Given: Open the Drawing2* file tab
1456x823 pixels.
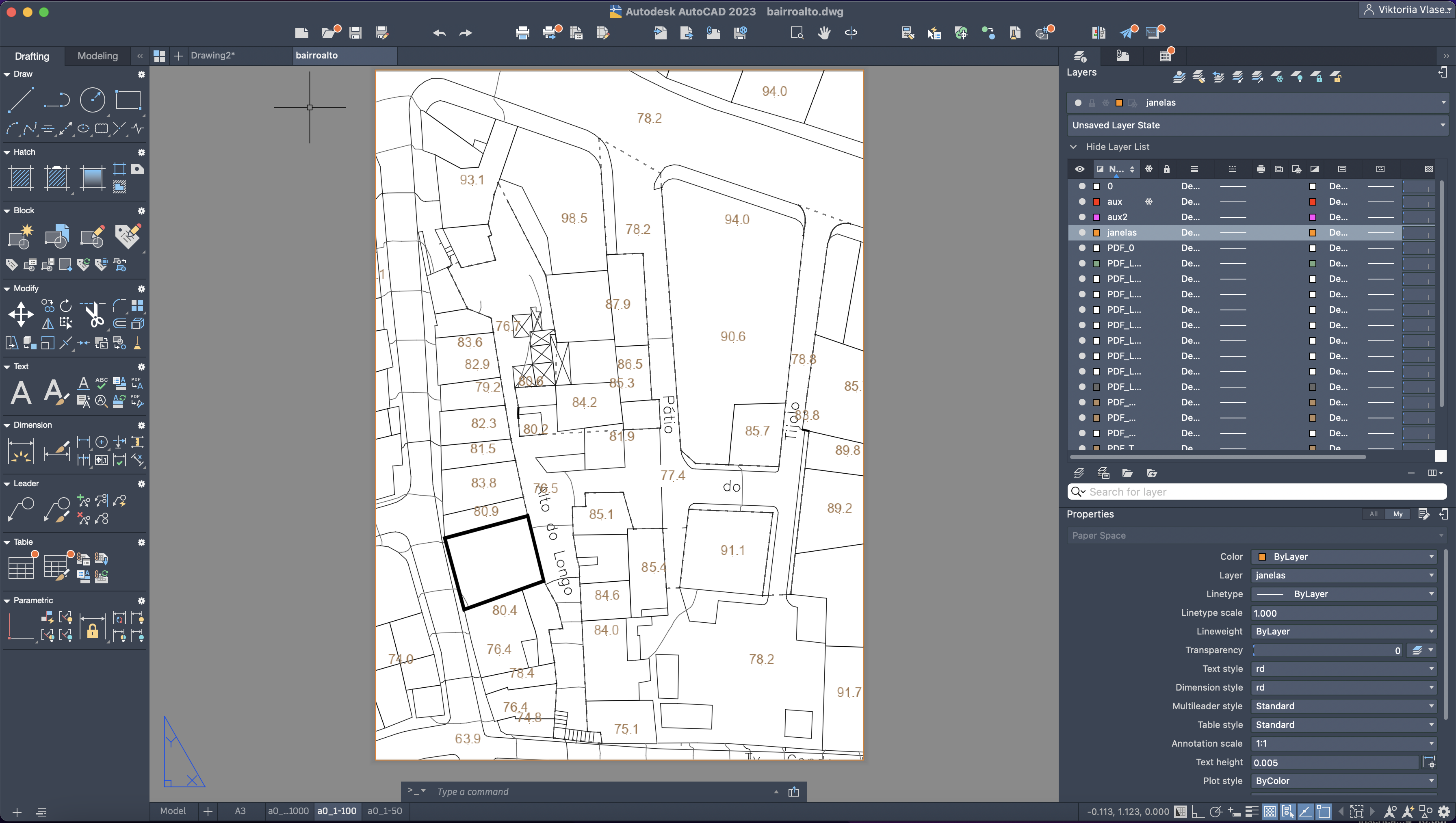Looking at the screenshot, I should tap(212, 55).
